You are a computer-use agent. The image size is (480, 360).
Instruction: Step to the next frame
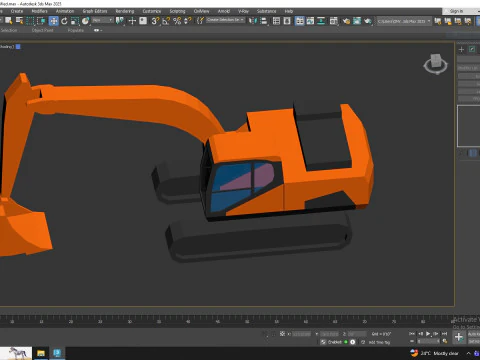point(436,333)
